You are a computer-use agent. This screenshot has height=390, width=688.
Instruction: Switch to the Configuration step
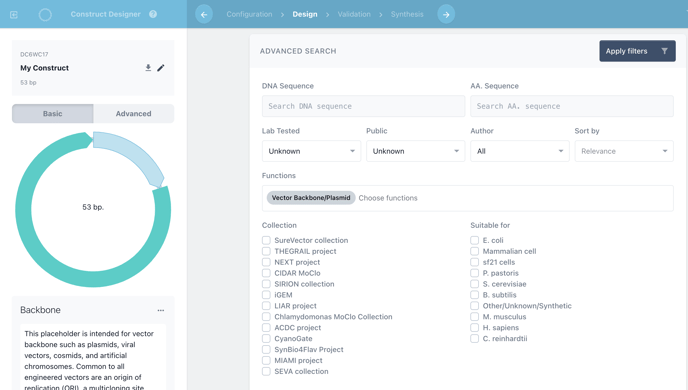pos(249,14)
